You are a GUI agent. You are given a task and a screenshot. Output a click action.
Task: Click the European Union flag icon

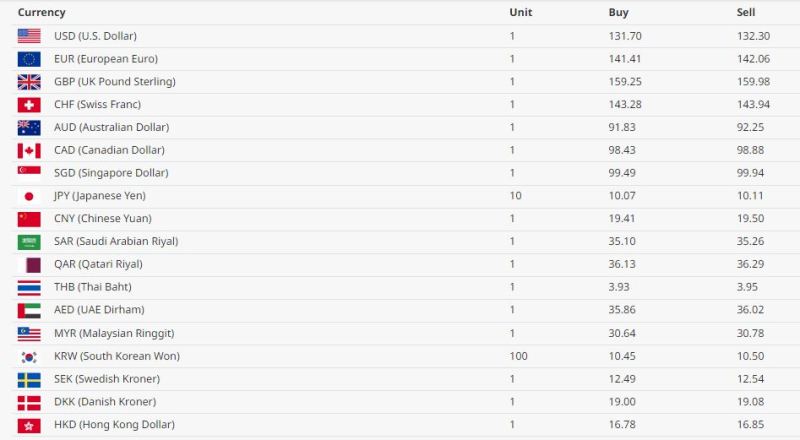point(29,59)
